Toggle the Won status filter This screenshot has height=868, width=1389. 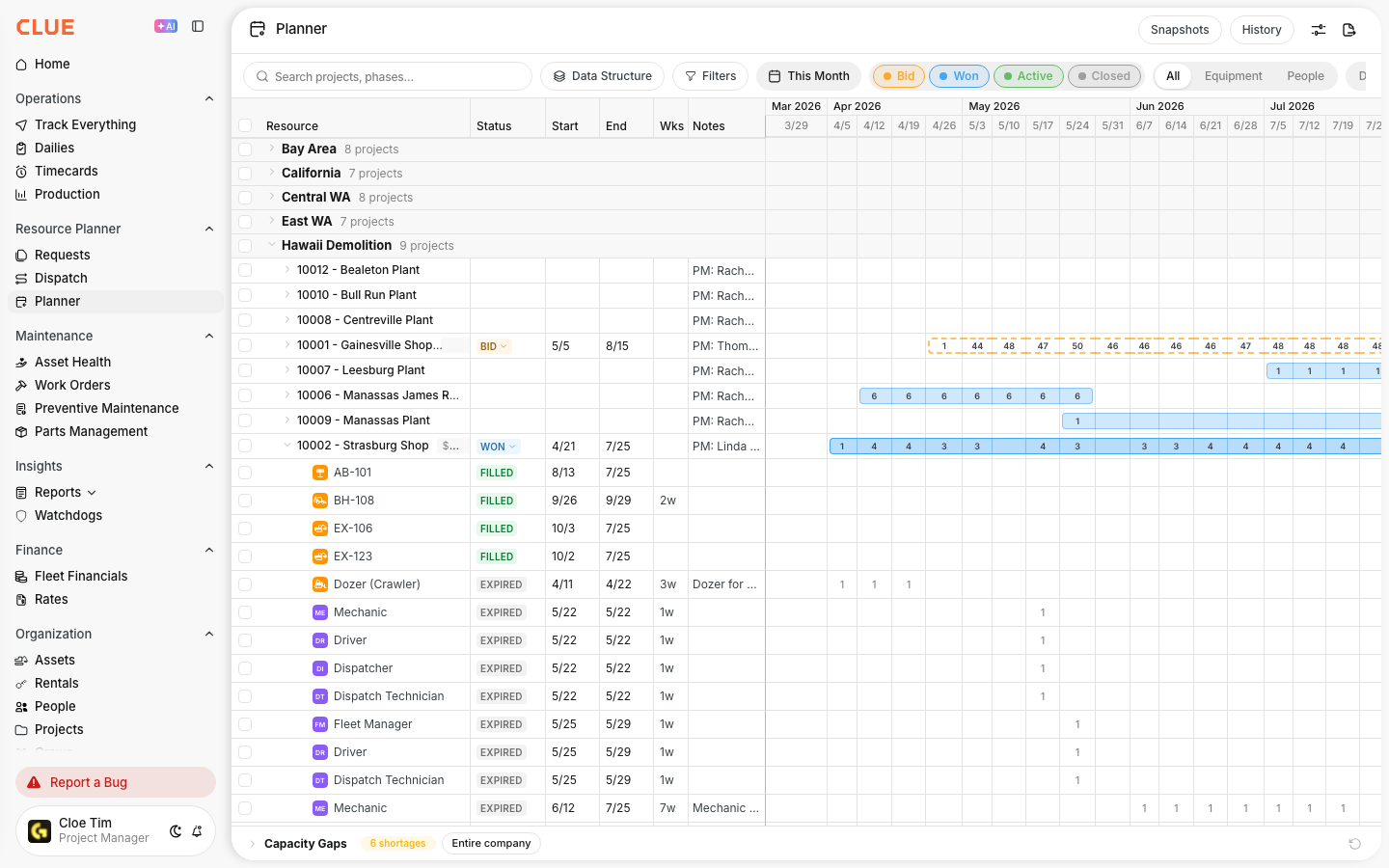[959, 76]
